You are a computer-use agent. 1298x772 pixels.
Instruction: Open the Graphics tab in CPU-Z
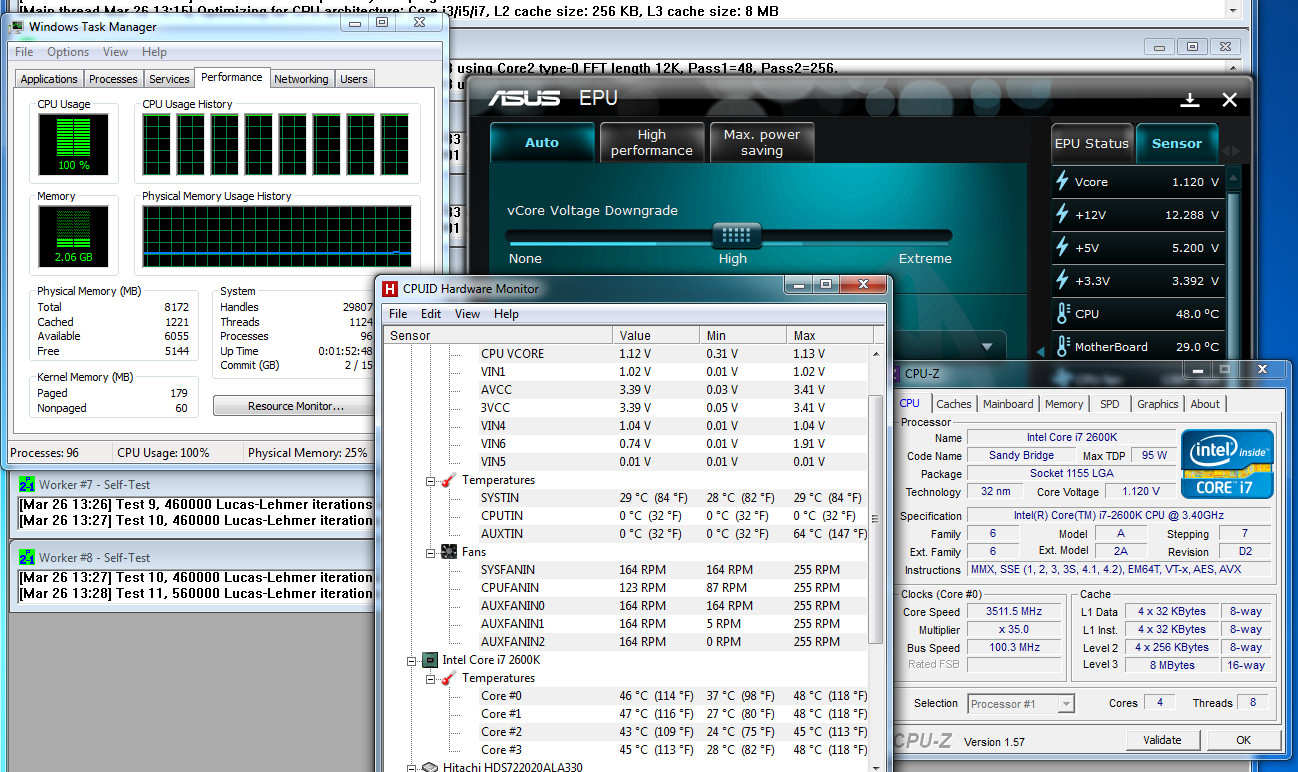[1157, 404]
